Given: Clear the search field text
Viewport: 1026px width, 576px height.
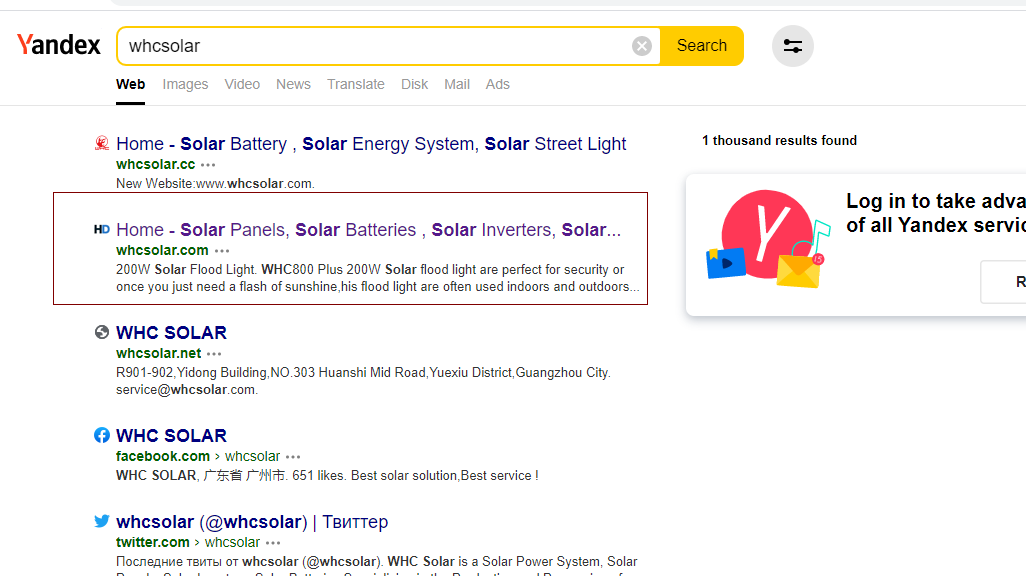Looking at the screenshot, I should click(642, 46).
